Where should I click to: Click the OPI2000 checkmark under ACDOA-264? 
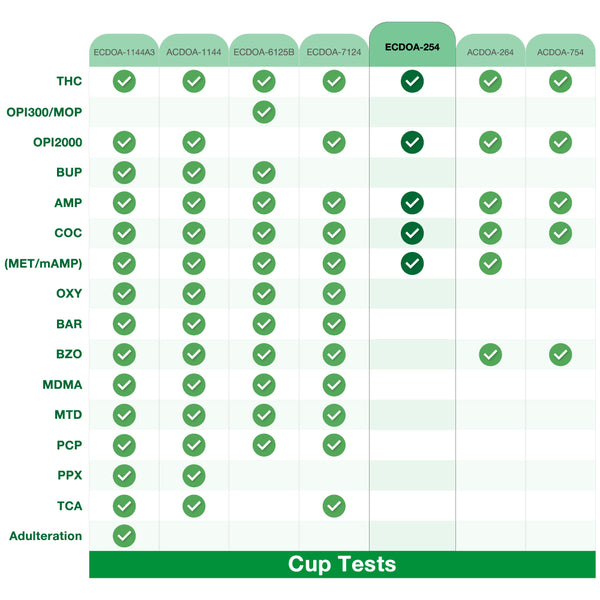pyautogui.click(x=490, y=142)
